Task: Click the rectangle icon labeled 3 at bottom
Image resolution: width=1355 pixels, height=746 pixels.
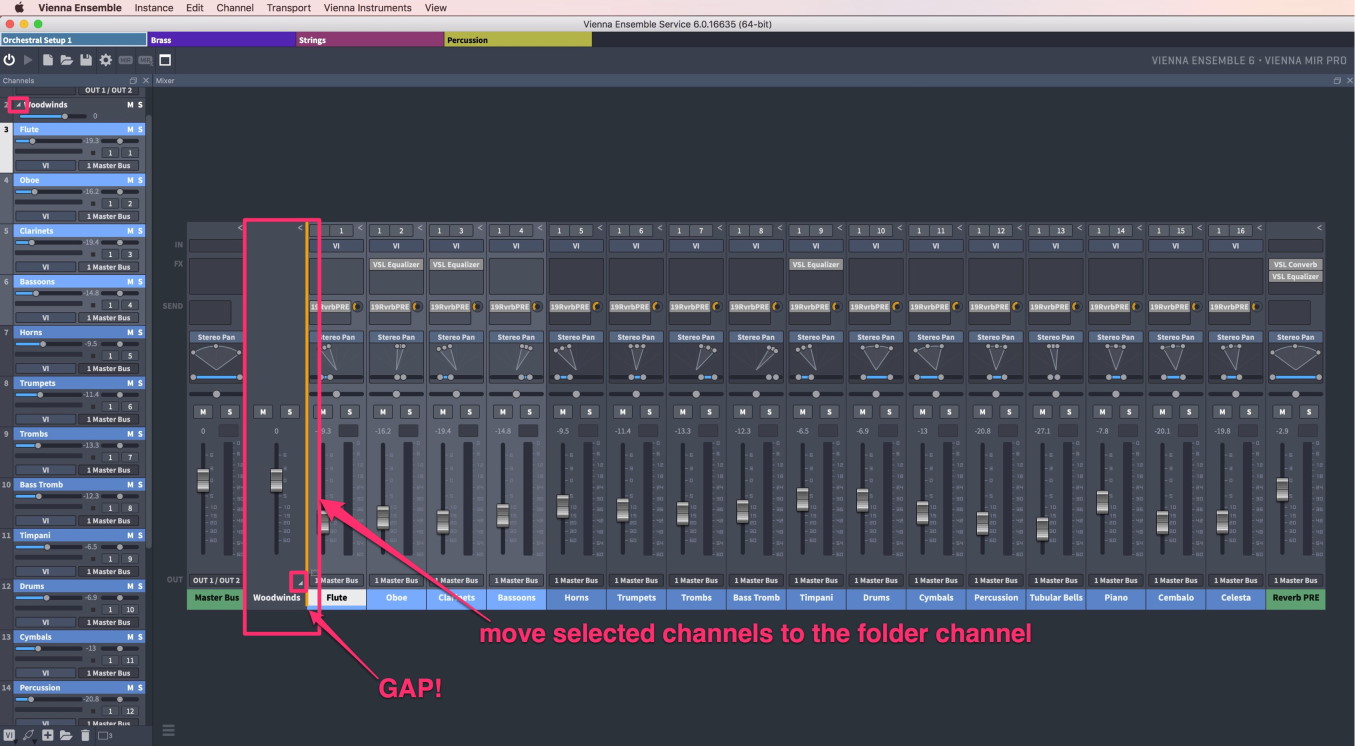Action: (x=105, y=736)
